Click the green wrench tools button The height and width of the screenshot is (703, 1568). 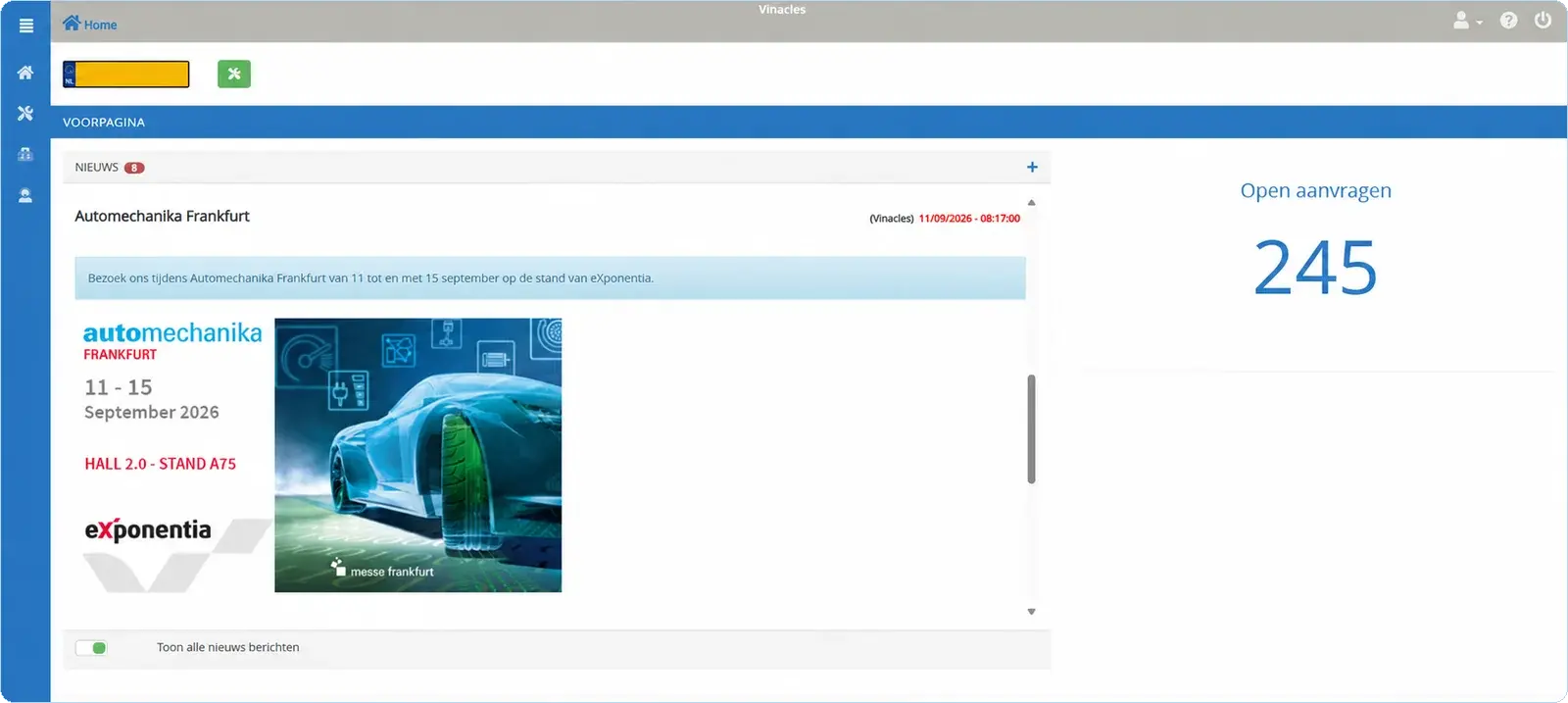click(x=234, y=74)
